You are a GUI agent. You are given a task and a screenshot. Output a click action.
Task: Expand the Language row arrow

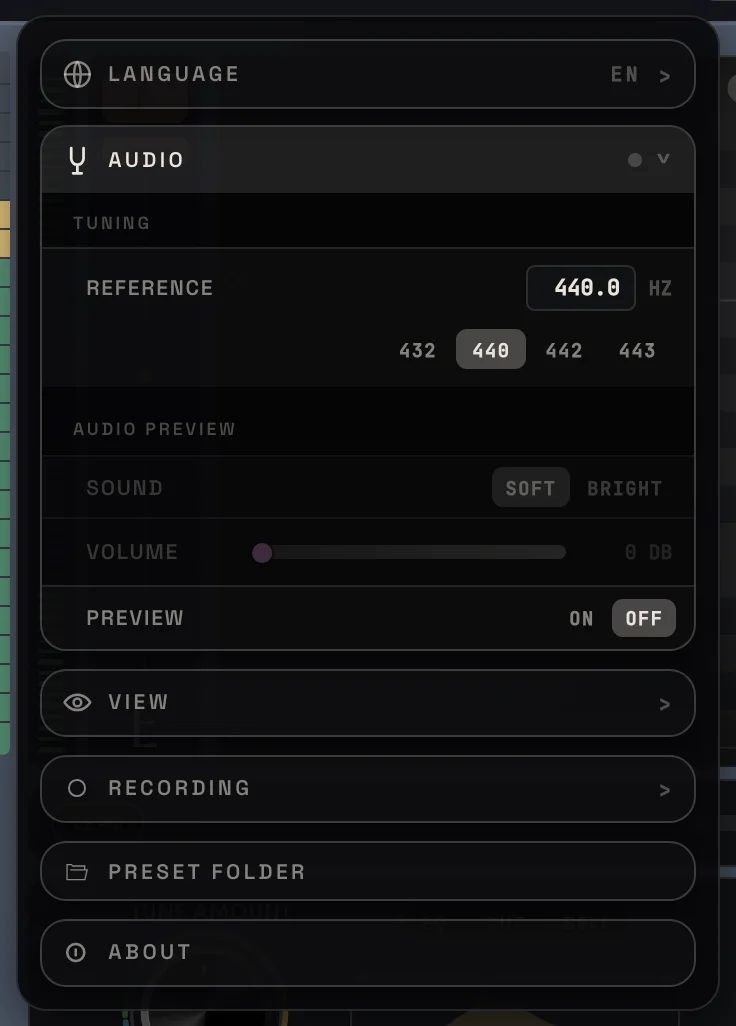[665, 77]
